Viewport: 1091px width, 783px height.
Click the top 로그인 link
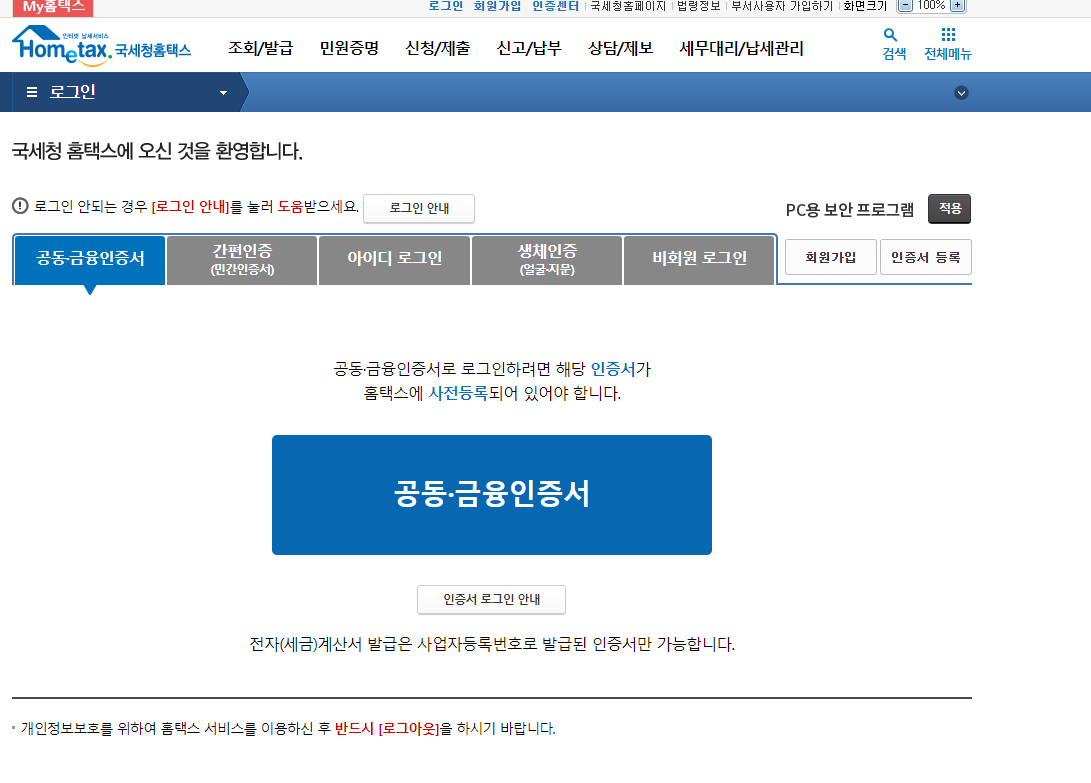(445, 6)
